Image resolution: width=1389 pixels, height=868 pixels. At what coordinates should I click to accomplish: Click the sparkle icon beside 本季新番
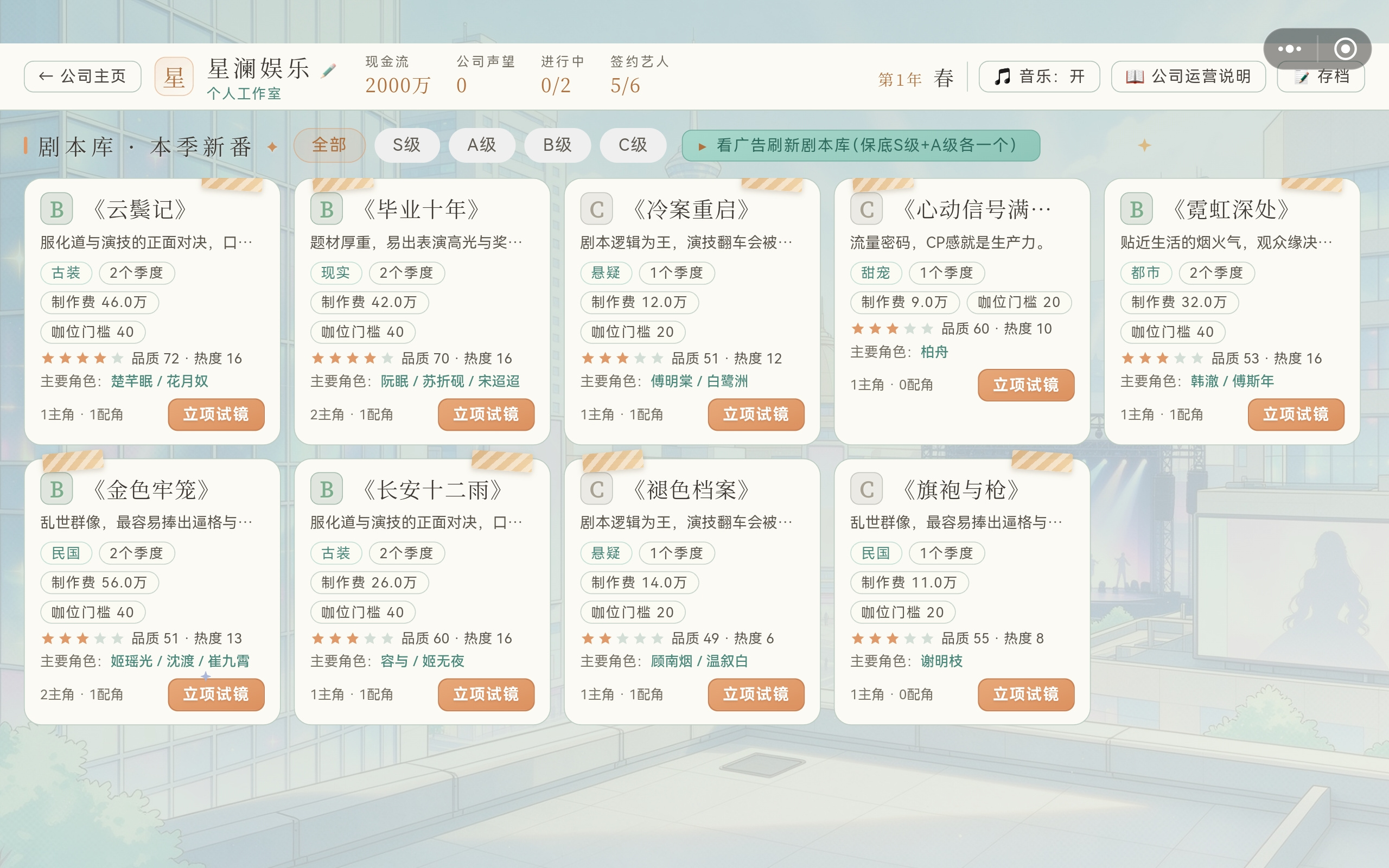click(272, 147)
